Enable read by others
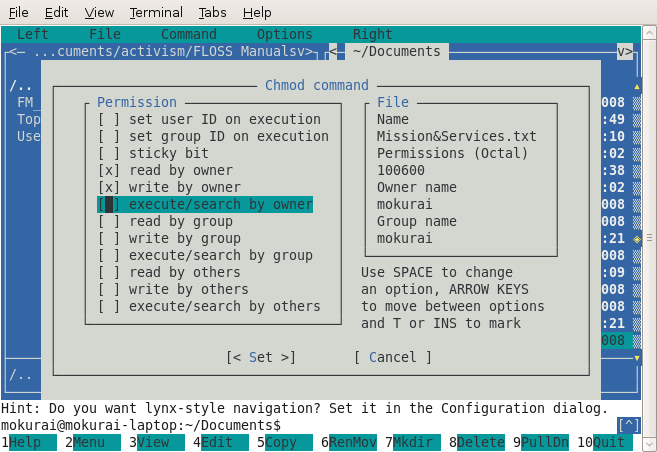The image size is (657, 452). point(169,272)
